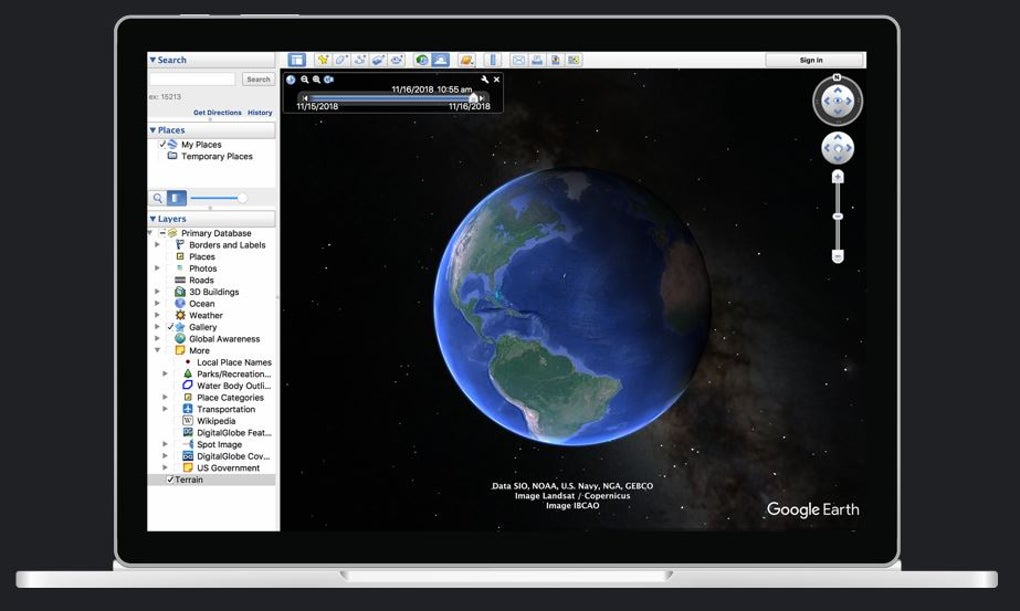Click the clock icon in time slider
The image size is (1020, 611).
[x=291, y=79]
